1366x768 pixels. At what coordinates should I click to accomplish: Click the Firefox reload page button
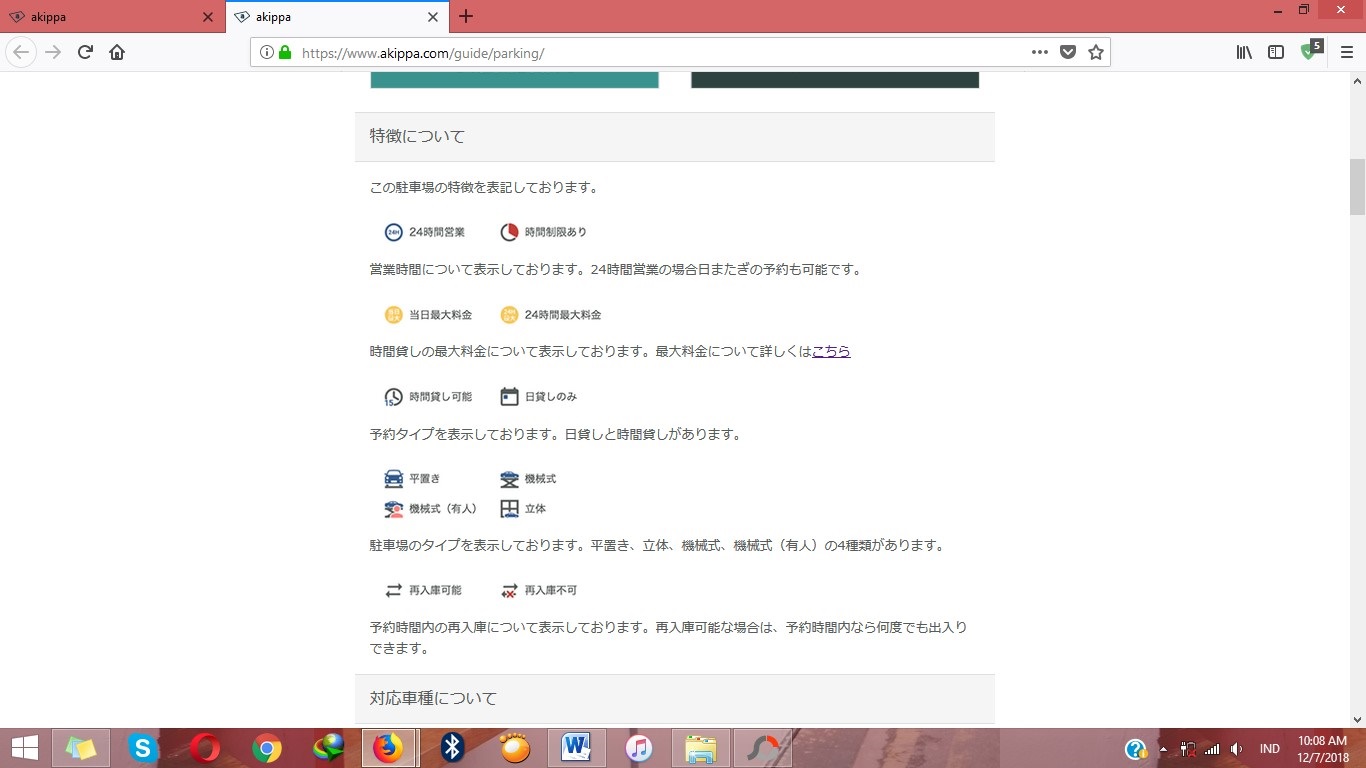point(85,53)
